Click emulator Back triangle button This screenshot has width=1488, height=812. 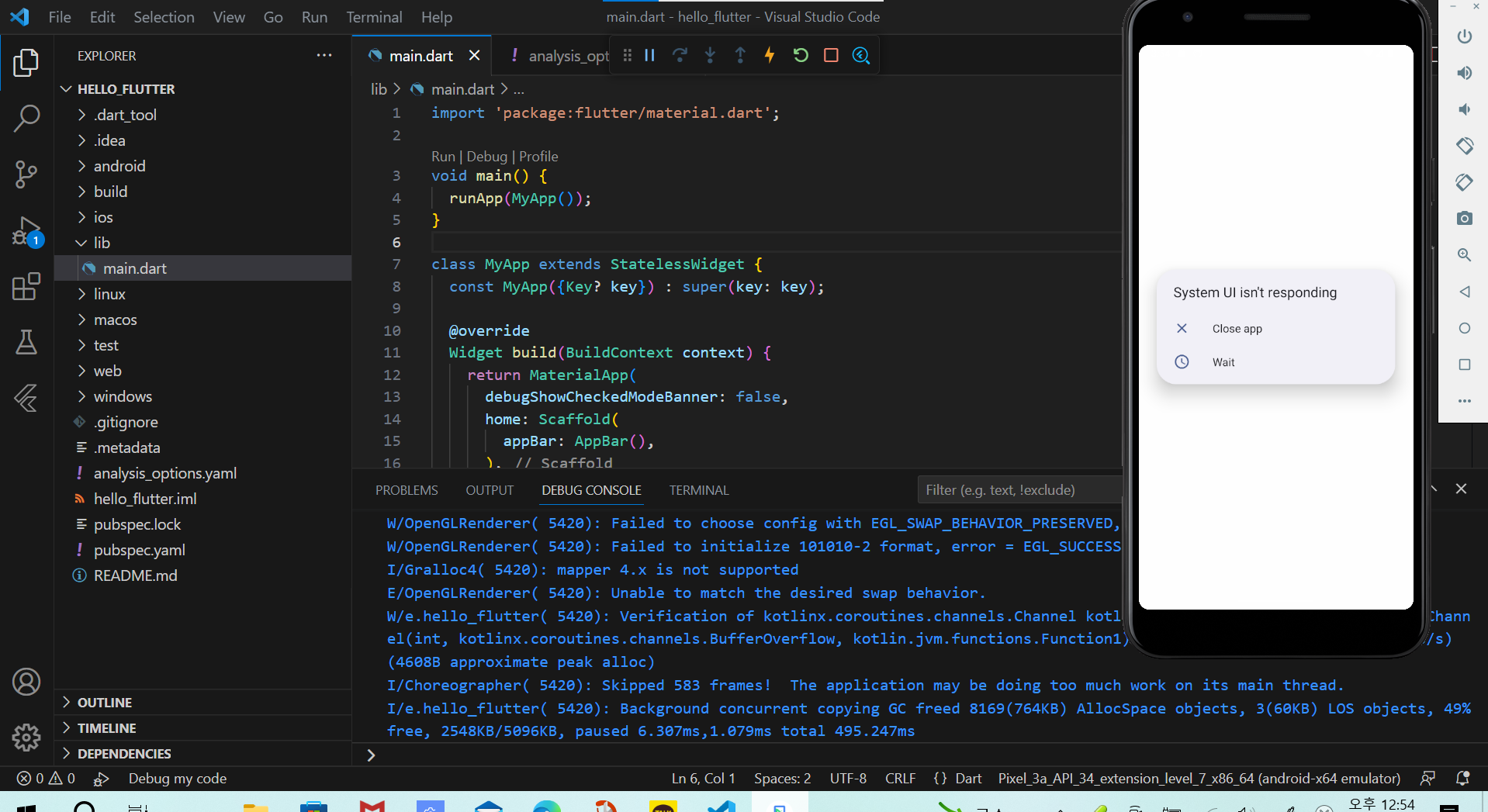point(1464,292)
